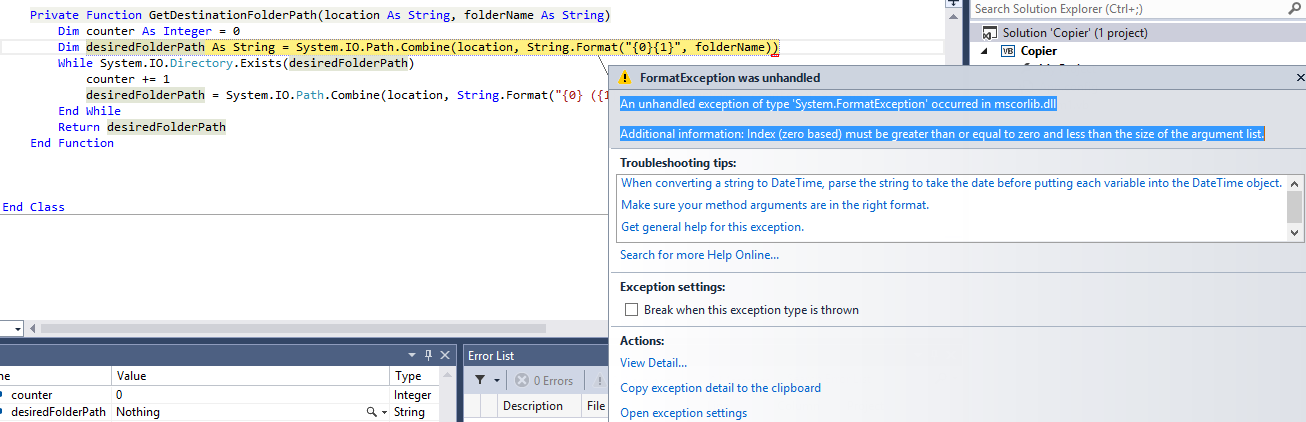Open 'Search for more Help Online...' link
The width and height of the screenshot is (1306, 422).
point(699,255)
